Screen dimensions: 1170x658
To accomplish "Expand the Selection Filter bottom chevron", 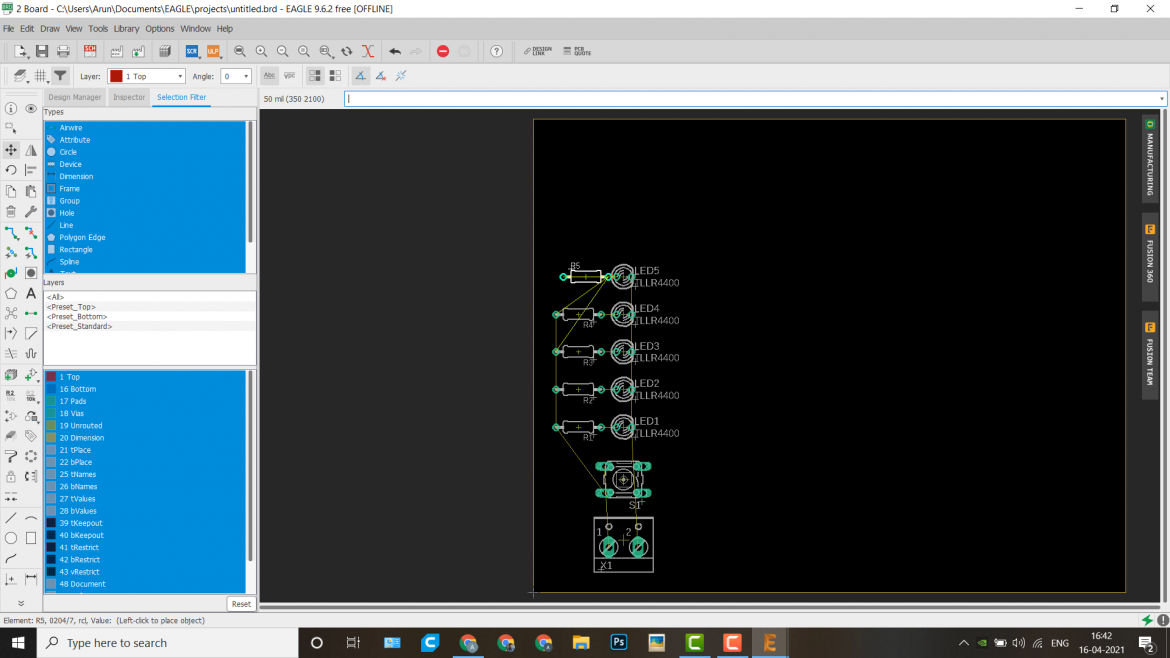I will (20, 603).
